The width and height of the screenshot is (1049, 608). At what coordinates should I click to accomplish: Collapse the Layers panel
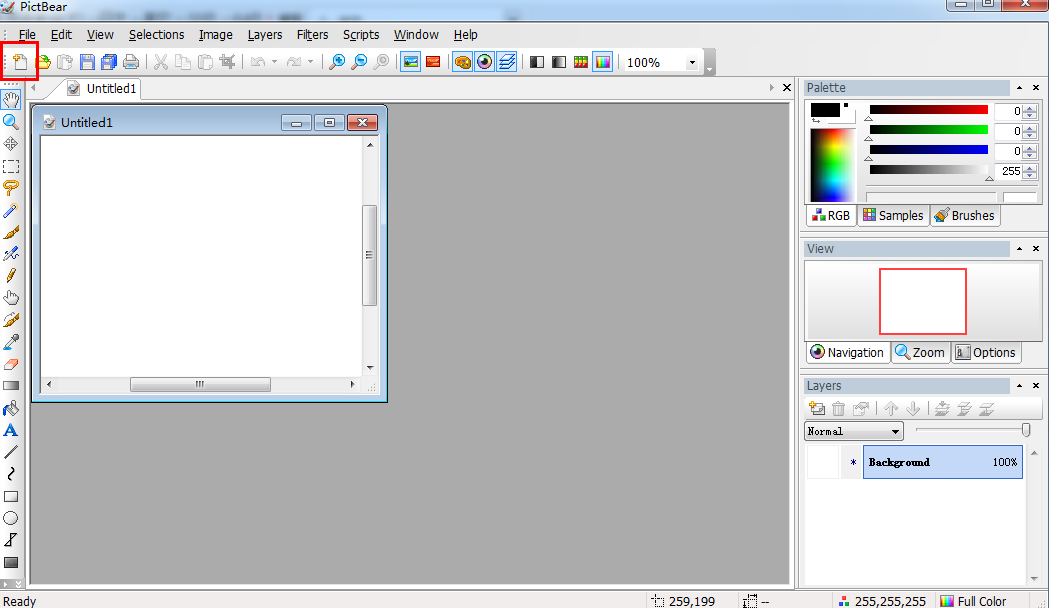point(1020,386)
